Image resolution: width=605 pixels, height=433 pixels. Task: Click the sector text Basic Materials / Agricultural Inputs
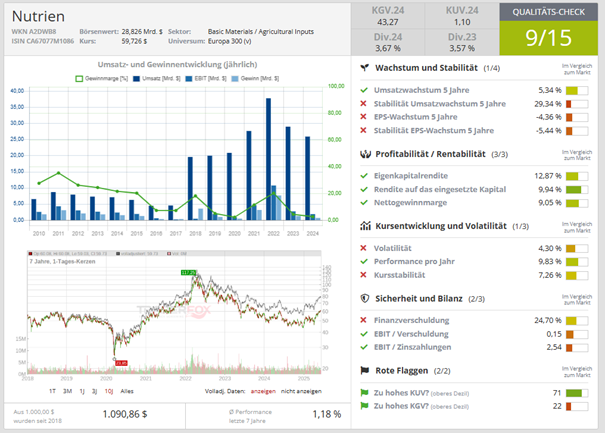pos(261,32)
